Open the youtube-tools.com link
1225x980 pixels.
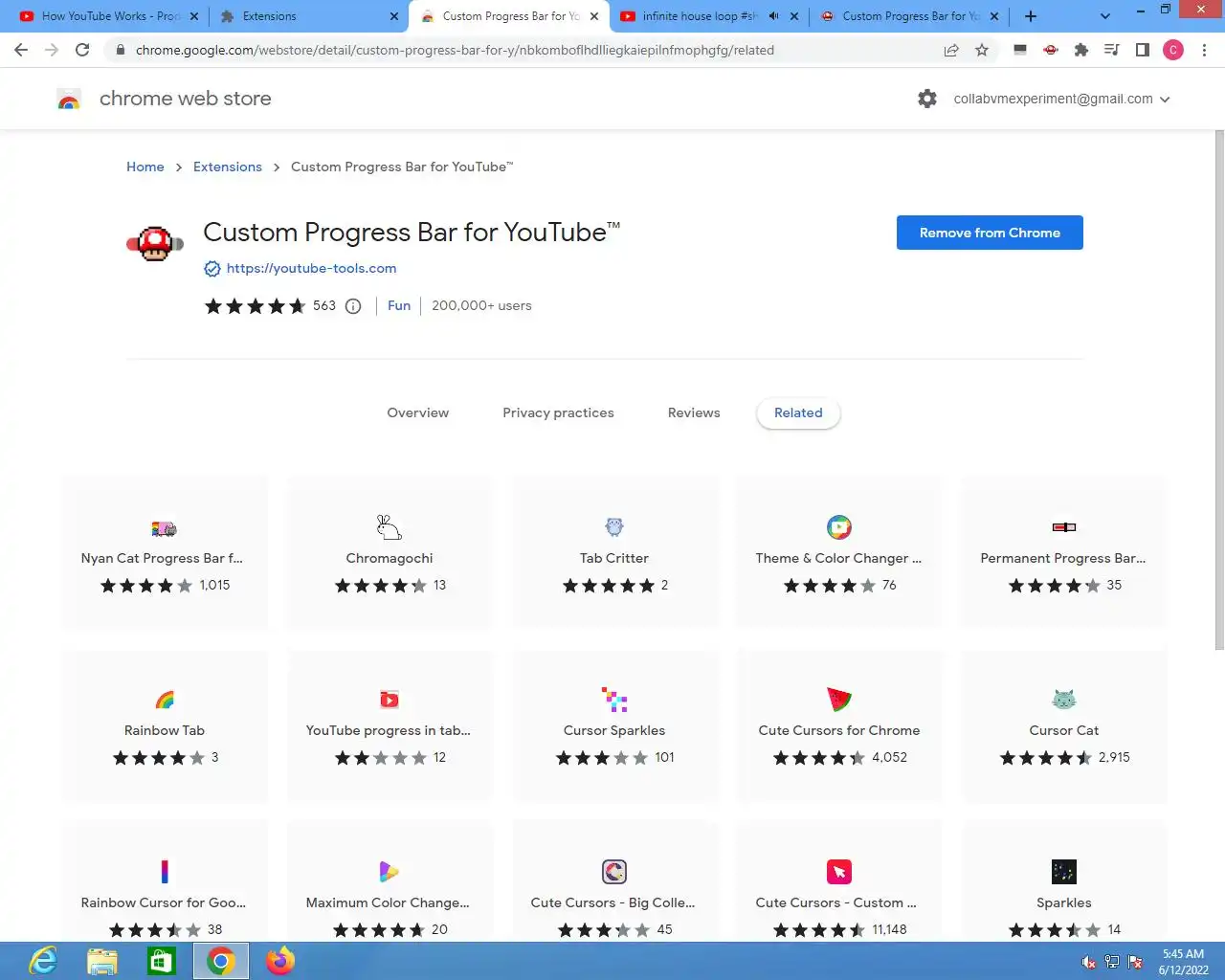[311, 269]
